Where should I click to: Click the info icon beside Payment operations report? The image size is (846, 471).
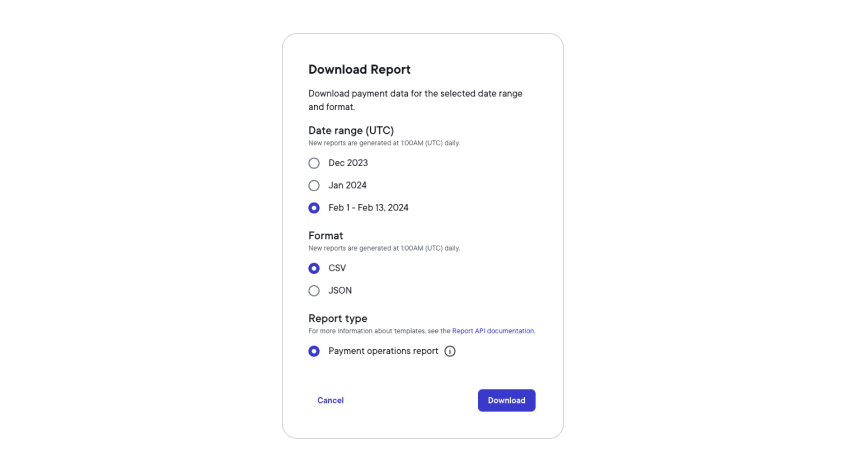pos(450,351)
